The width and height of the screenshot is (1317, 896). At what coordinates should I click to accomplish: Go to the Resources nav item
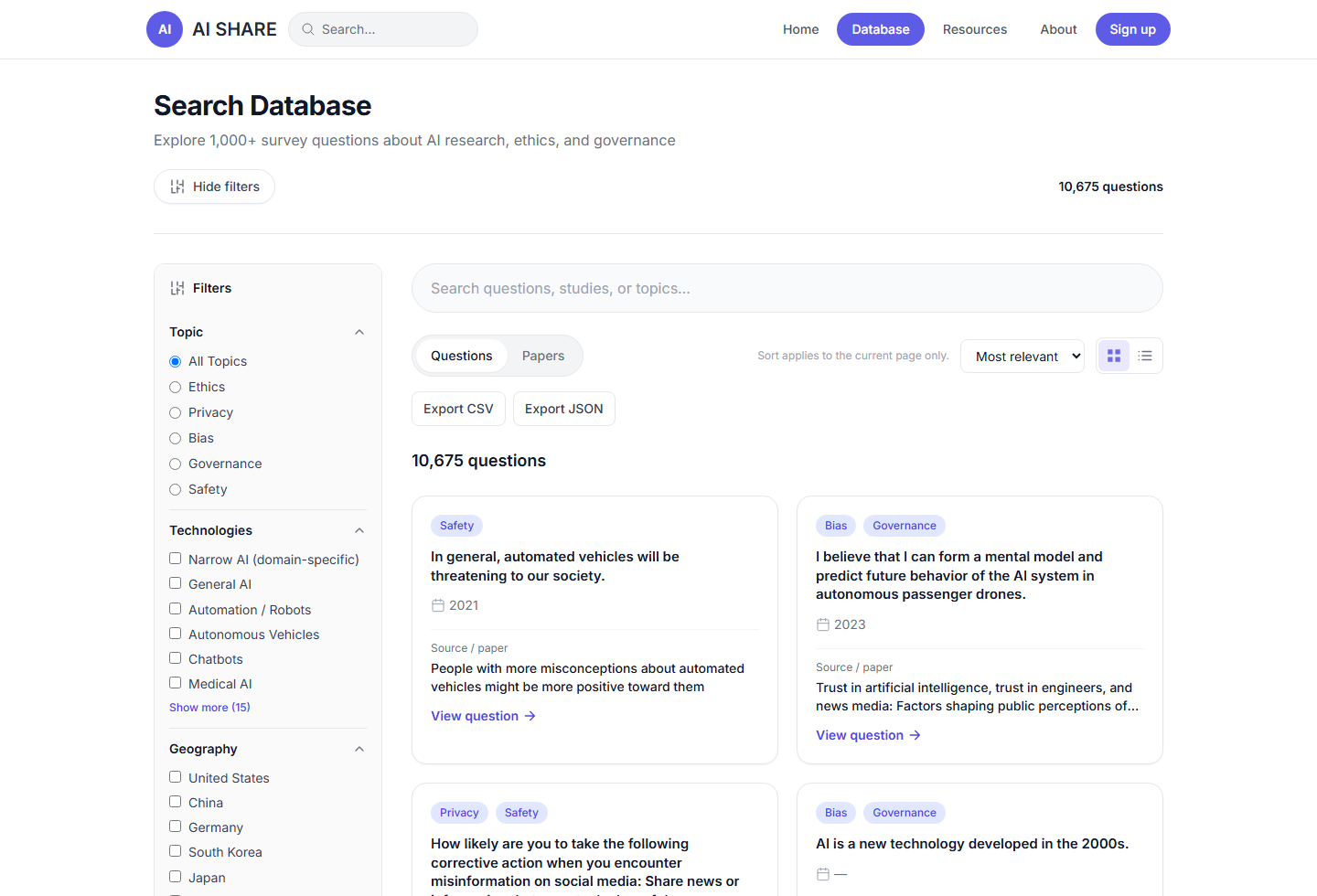click(975, 29)
